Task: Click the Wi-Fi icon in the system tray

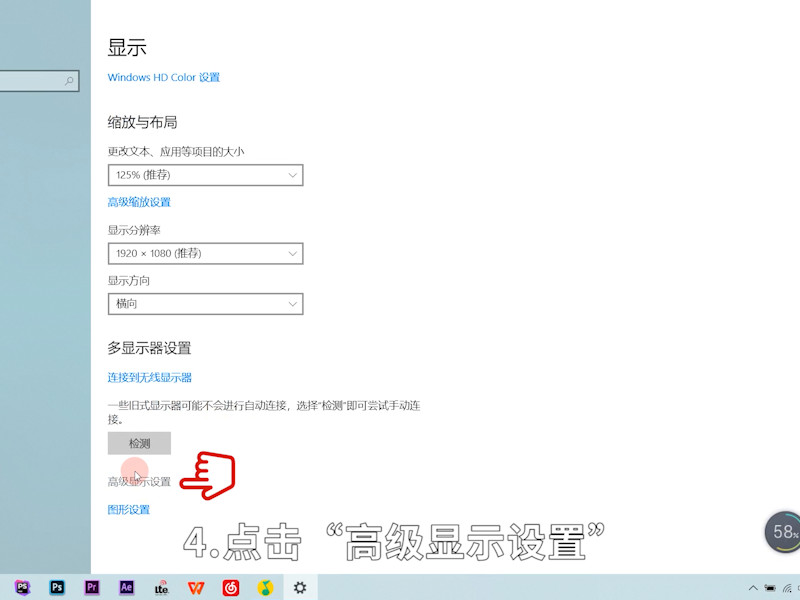Action: point(788,589)
